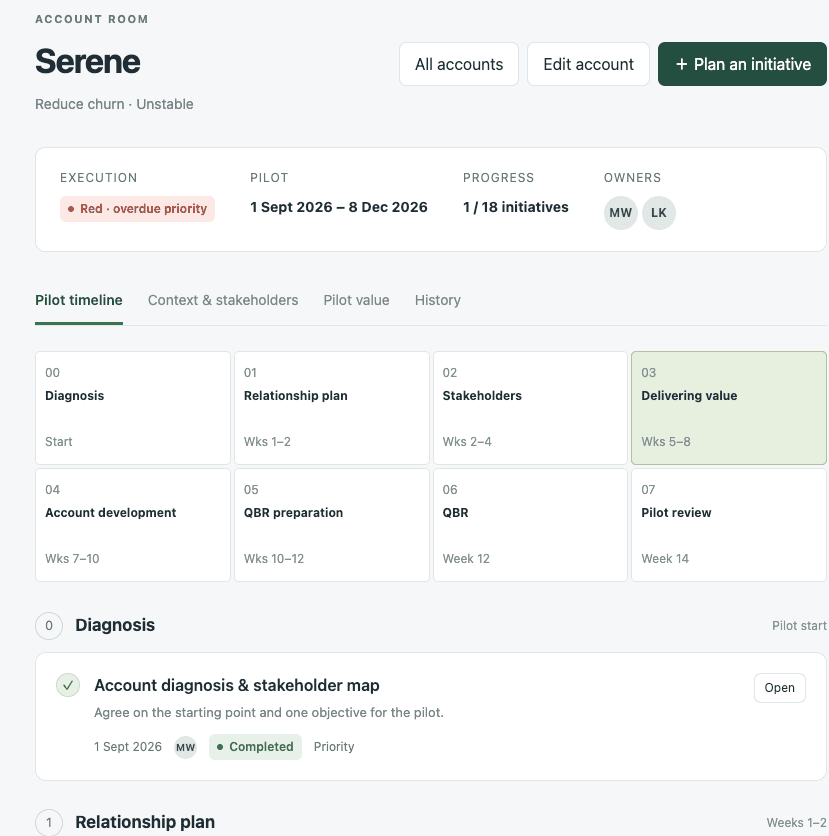Screen dimensions: 829x836
Task: Click the Edit account button
Action: tap(589, 64)
